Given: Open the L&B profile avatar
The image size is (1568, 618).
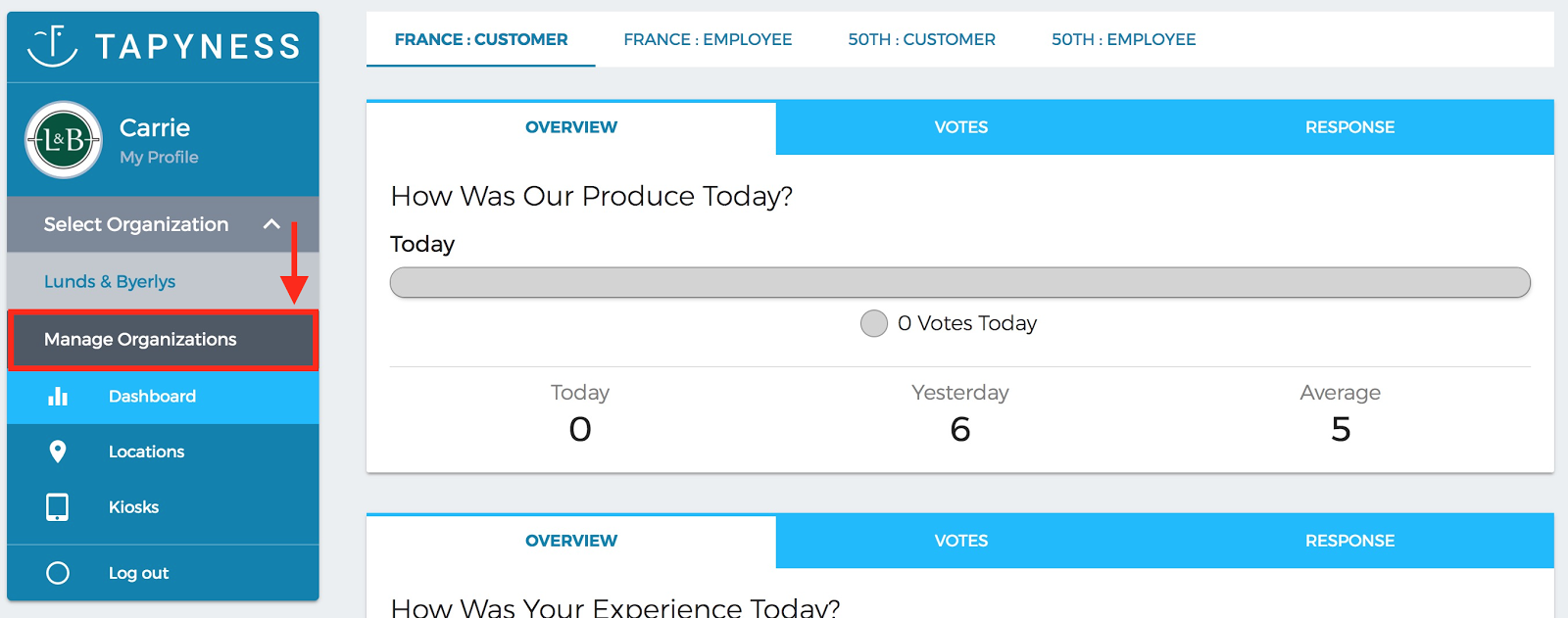Looking at the screenshot, I should (64, 140).
